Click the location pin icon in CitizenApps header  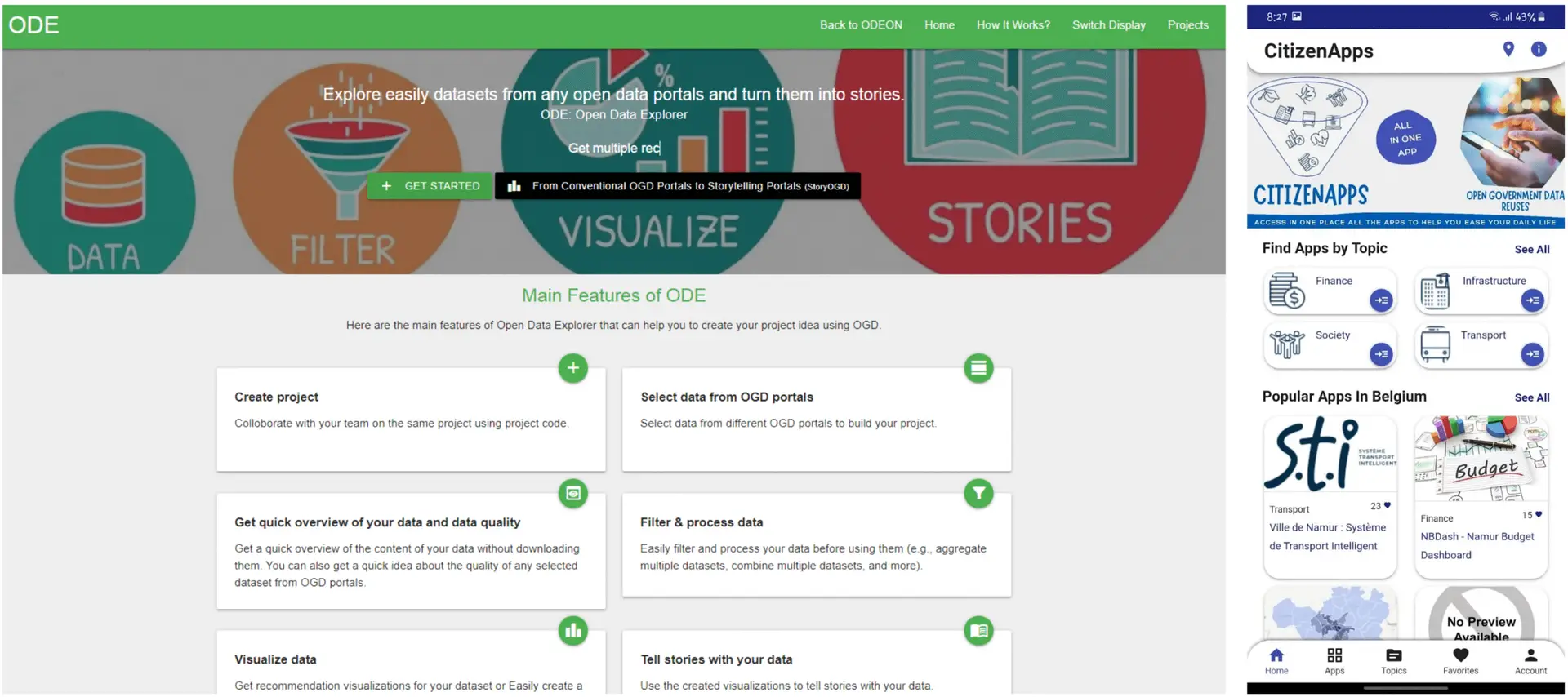1508,49
